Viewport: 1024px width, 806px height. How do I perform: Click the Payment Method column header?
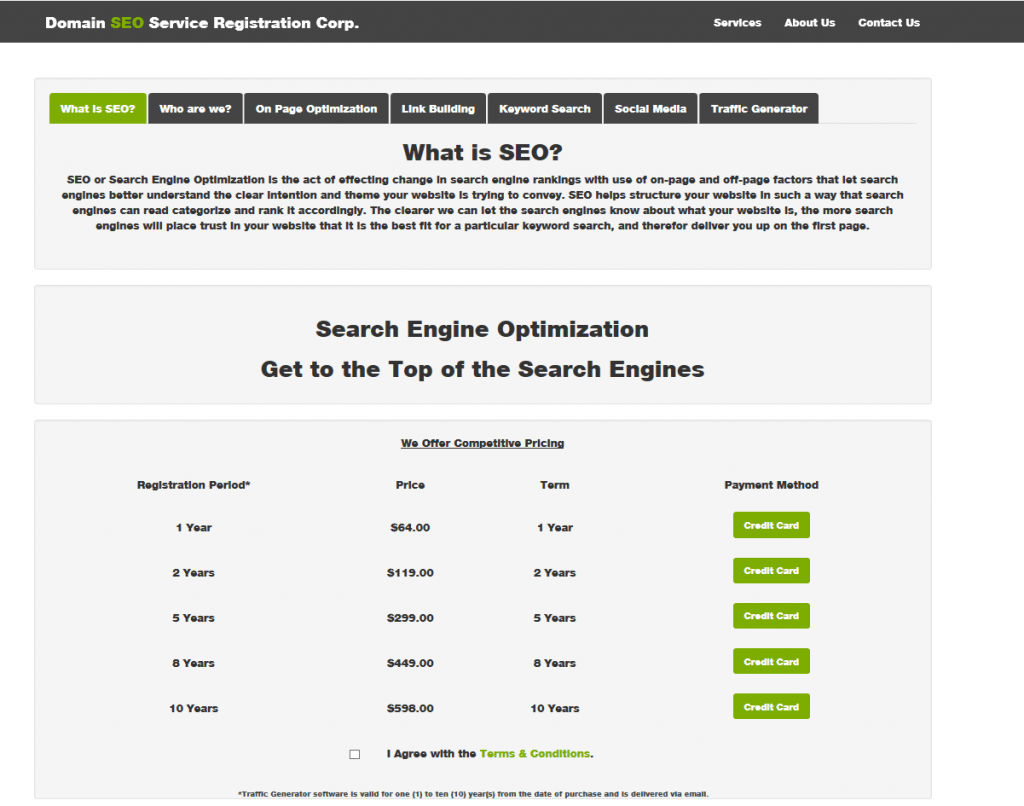click(771, 485)
